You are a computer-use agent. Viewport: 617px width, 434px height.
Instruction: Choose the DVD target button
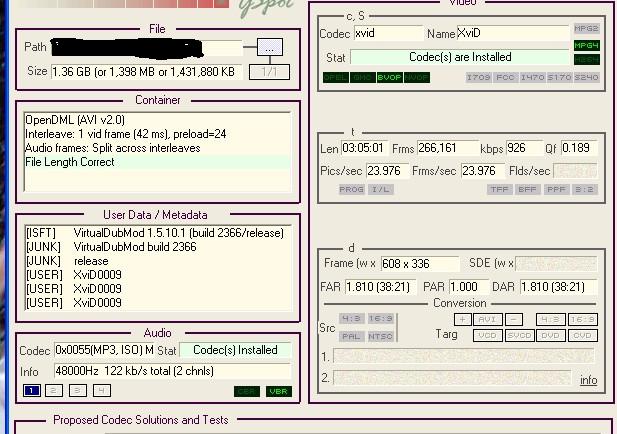(550, 336)
